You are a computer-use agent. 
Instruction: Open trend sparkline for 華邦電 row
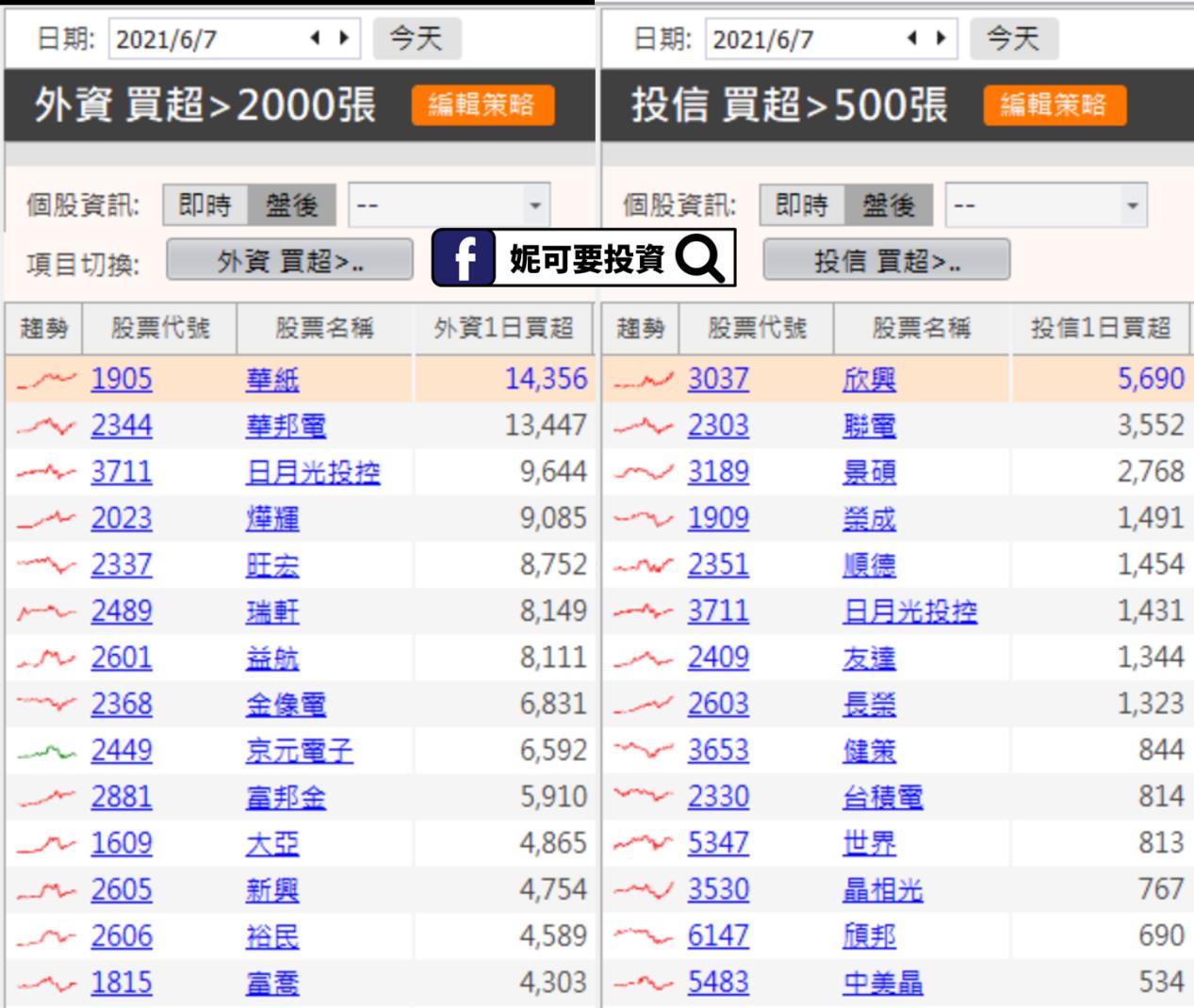pos(45,426)
